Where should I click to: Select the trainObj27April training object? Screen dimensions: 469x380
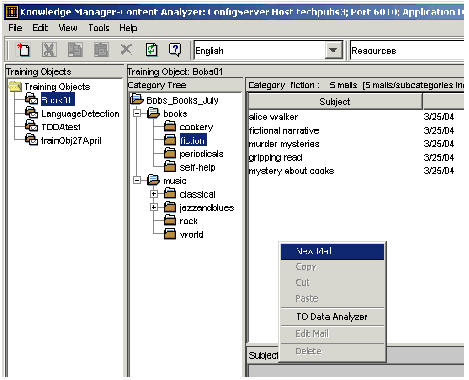tap(71, 141)
